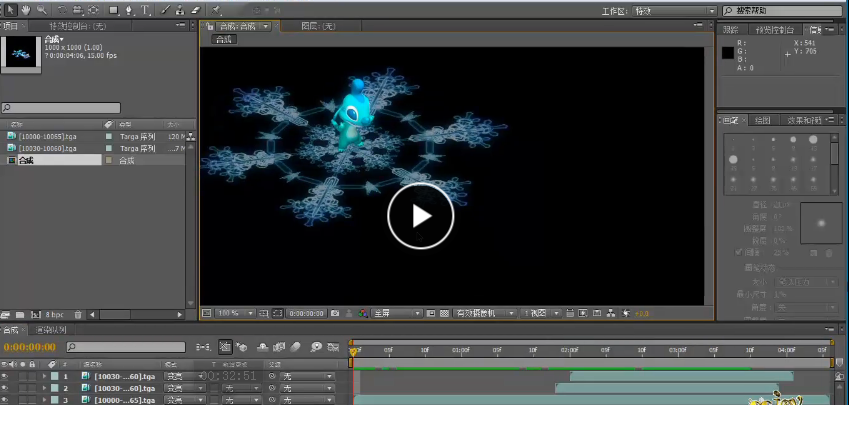849x428 pixels.
Task: Click the 合成 breadcrumb button in viewer
Action: (224, 39)
